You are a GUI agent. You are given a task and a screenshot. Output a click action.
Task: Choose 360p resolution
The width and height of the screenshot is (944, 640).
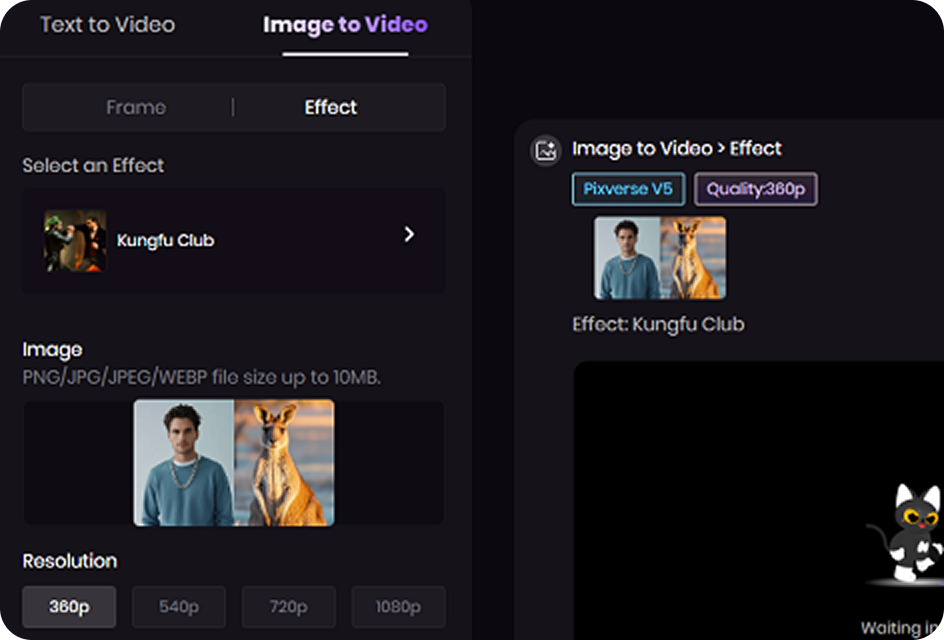click(x=69, y=606)
